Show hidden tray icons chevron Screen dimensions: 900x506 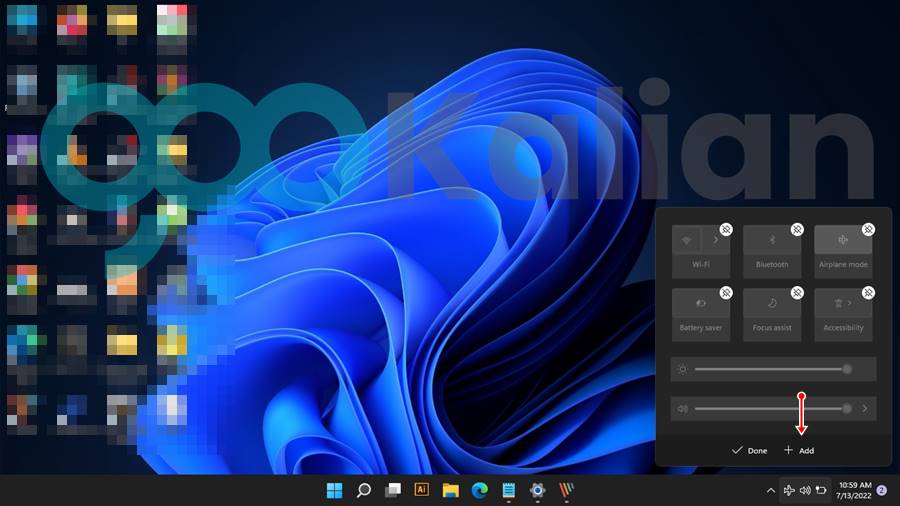770,491
